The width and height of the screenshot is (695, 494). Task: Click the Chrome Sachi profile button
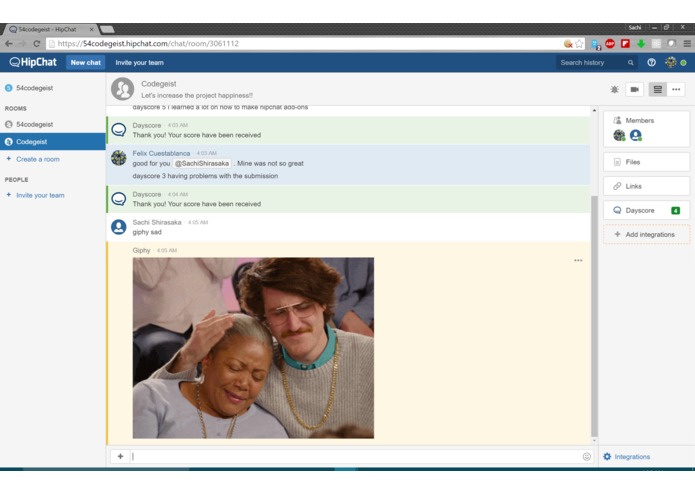point(635,27)
